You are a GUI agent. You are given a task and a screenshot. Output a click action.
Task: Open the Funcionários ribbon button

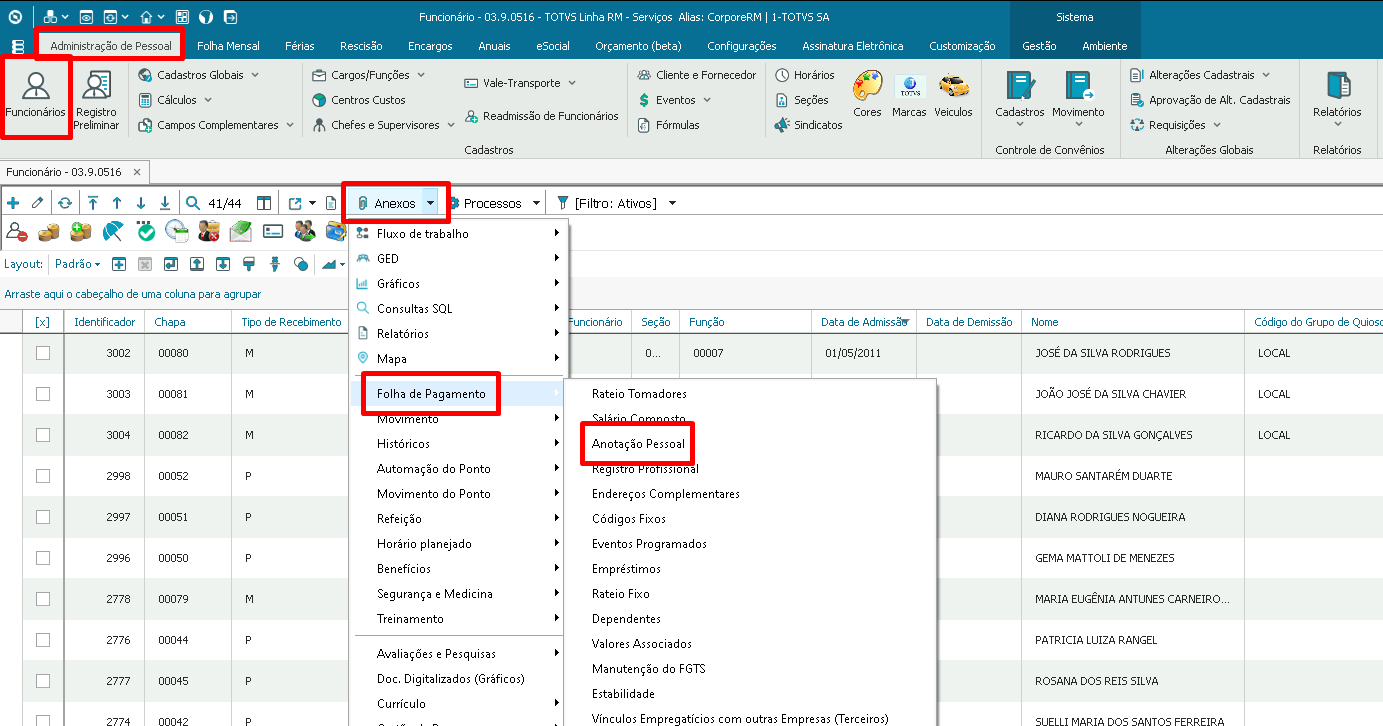click(35, 97)
